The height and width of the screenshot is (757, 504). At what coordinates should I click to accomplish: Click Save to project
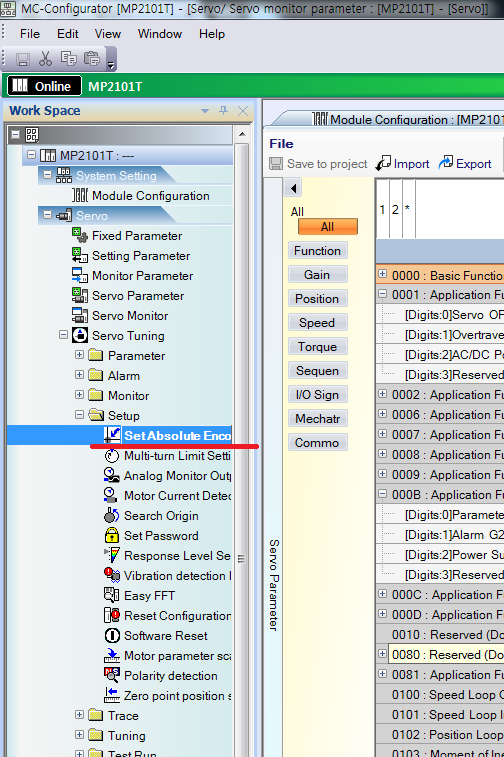tap(318, 164)
